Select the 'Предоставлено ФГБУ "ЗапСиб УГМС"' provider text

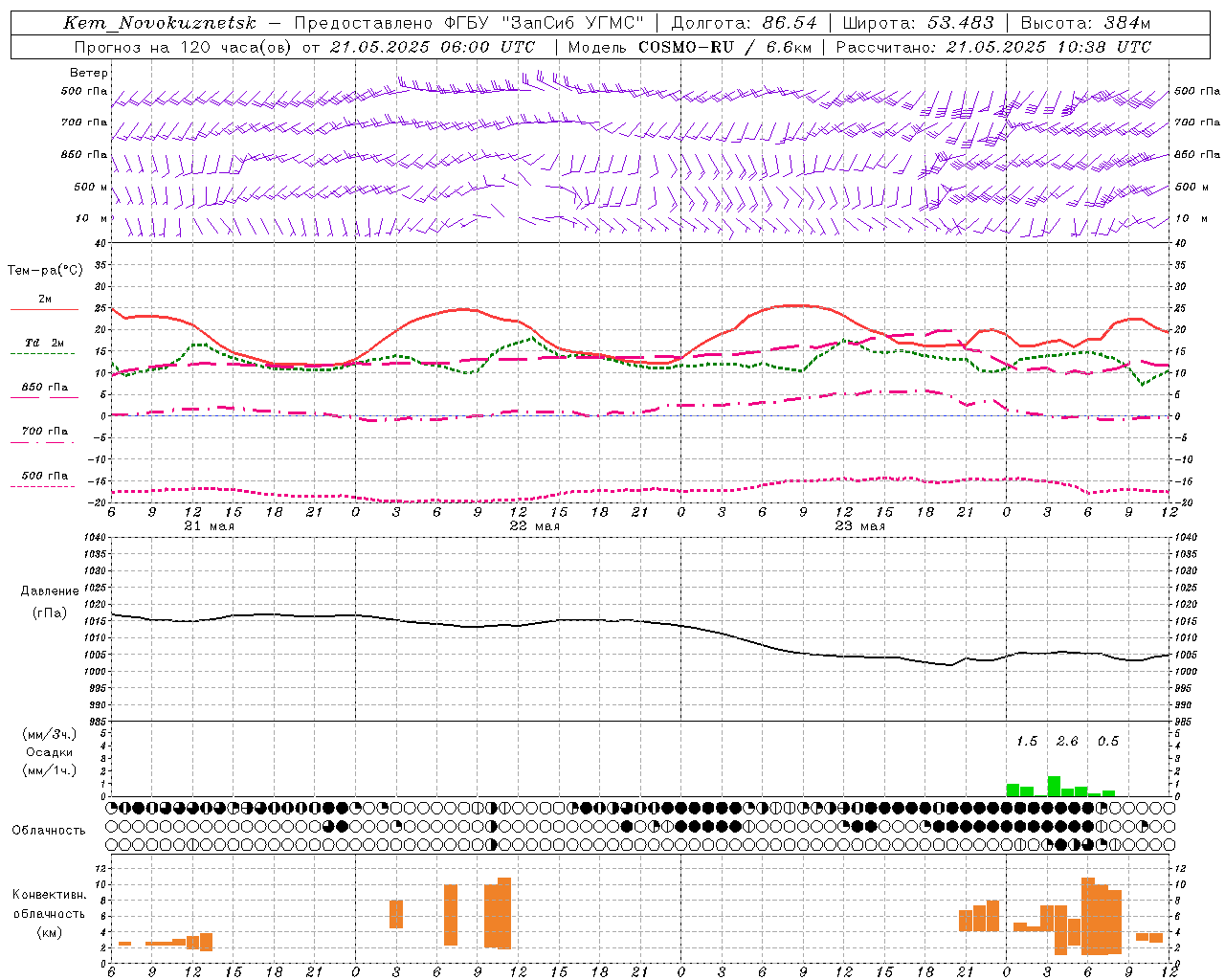tap(469, 23)
